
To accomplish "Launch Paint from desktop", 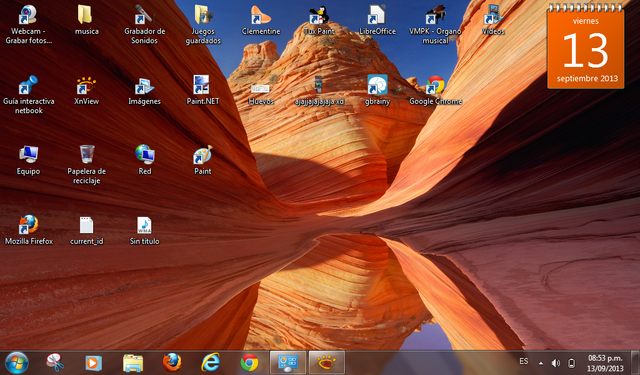I will 203,160.
